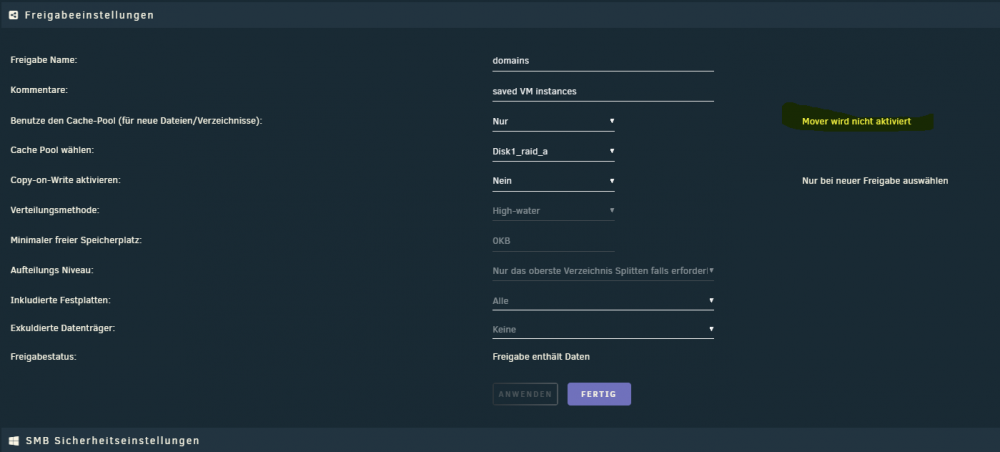
Task: Click the 'Benutze den Cache-Pool' label
Action: pyautogui.click(x=136, y=120)
